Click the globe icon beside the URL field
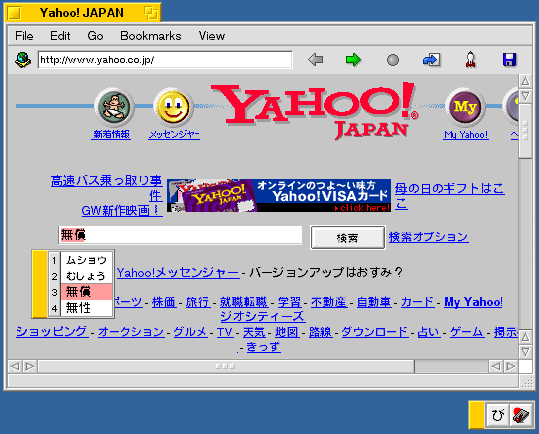539x434 pixels. [23, 60]
